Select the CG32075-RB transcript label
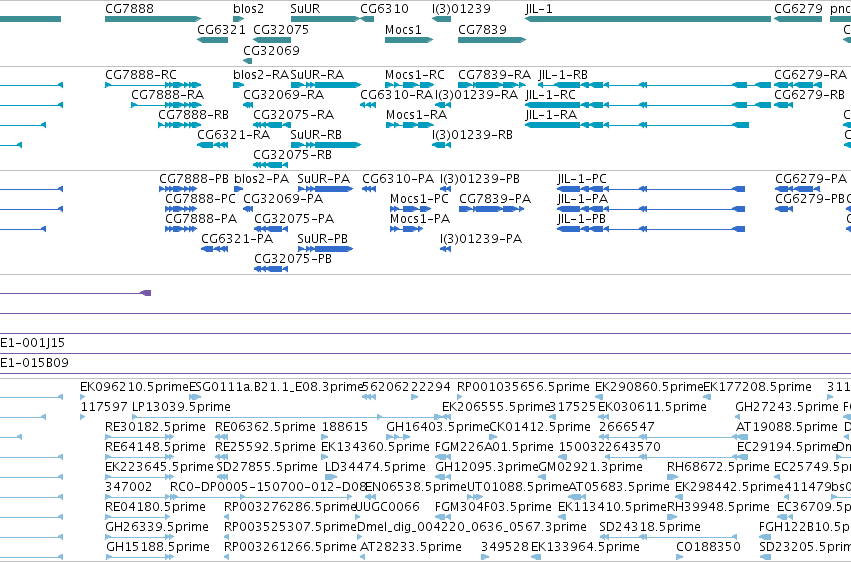 pos(293,155)
